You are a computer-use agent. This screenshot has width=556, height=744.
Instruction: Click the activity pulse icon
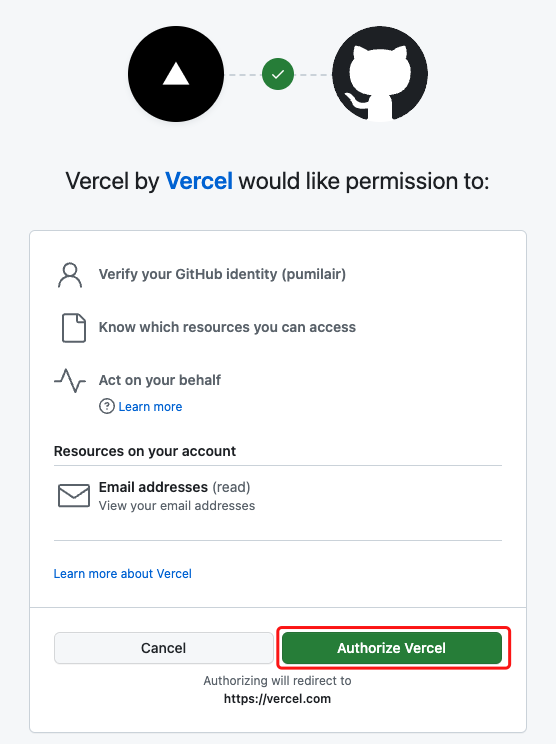(70, 381)
